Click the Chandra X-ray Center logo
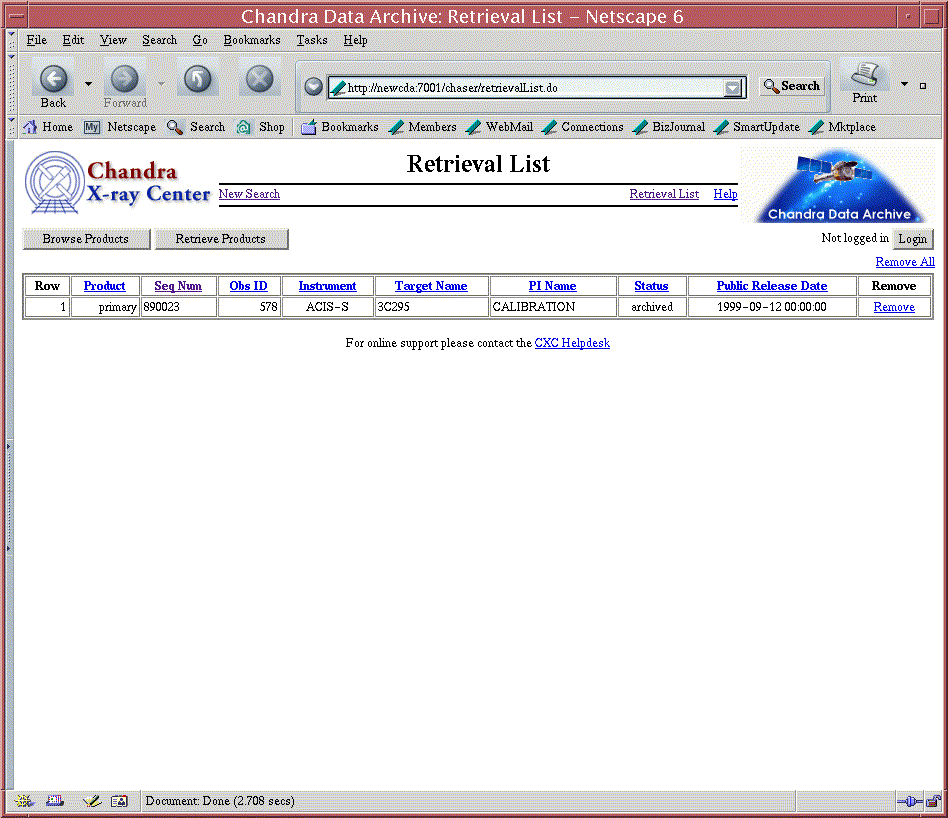The image size is (948, 818). (x=117, y=183)
